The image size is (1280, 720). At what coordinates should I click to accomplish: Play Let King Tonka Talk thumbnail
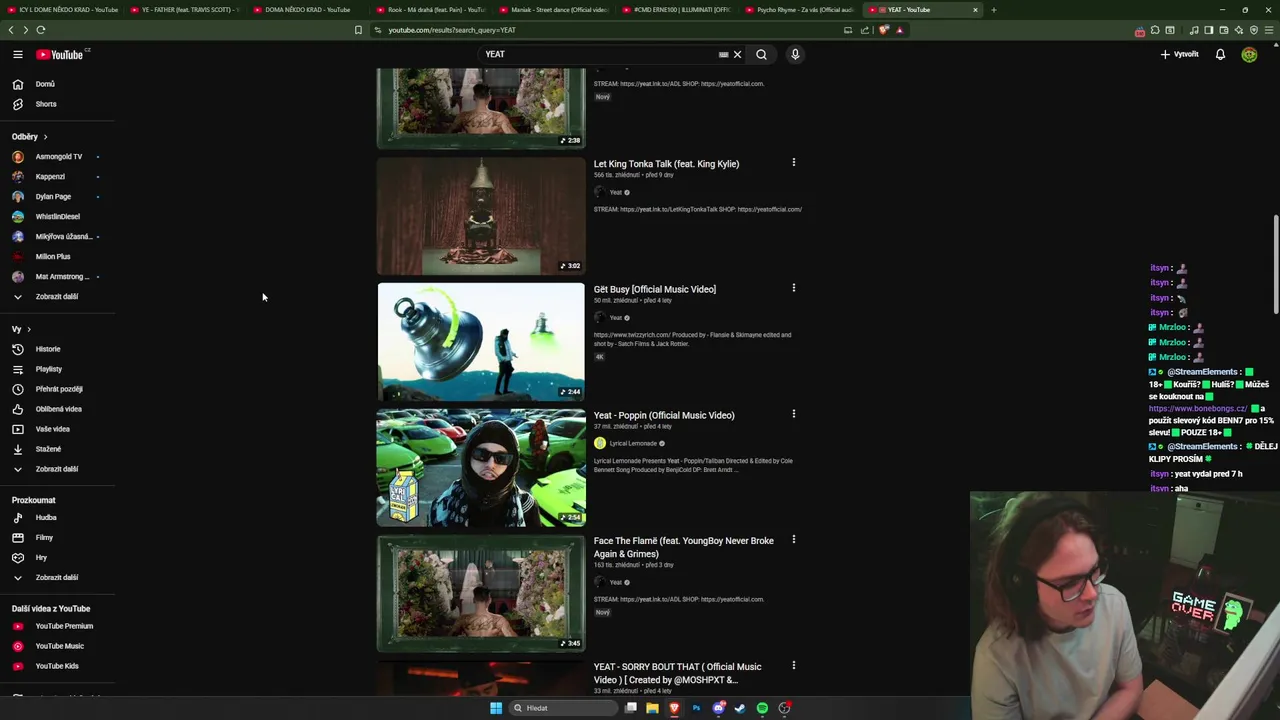pos(481,216)
